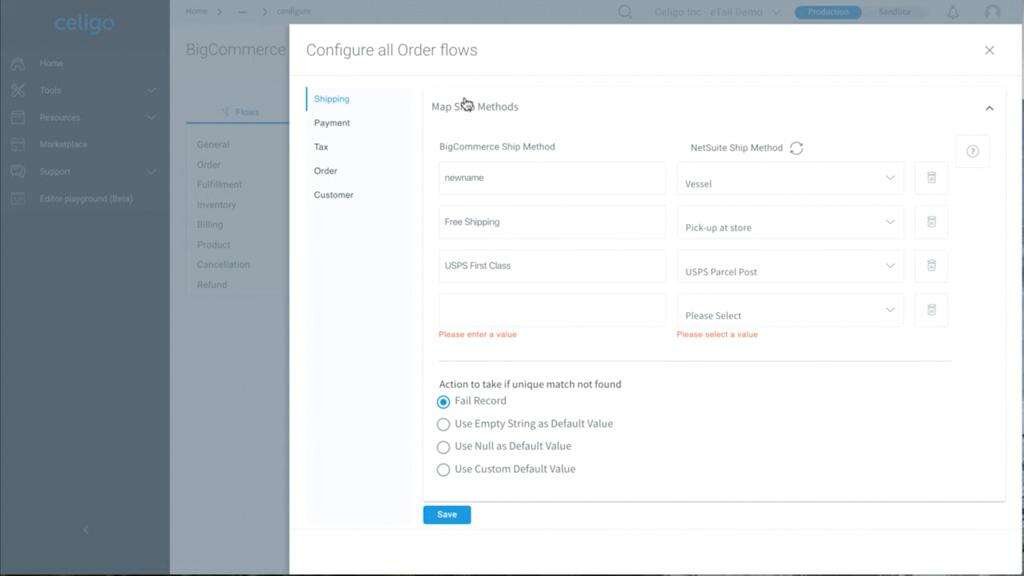Select Use Custom Default Value
The image size is (1024, 576).
coord(443,470)
